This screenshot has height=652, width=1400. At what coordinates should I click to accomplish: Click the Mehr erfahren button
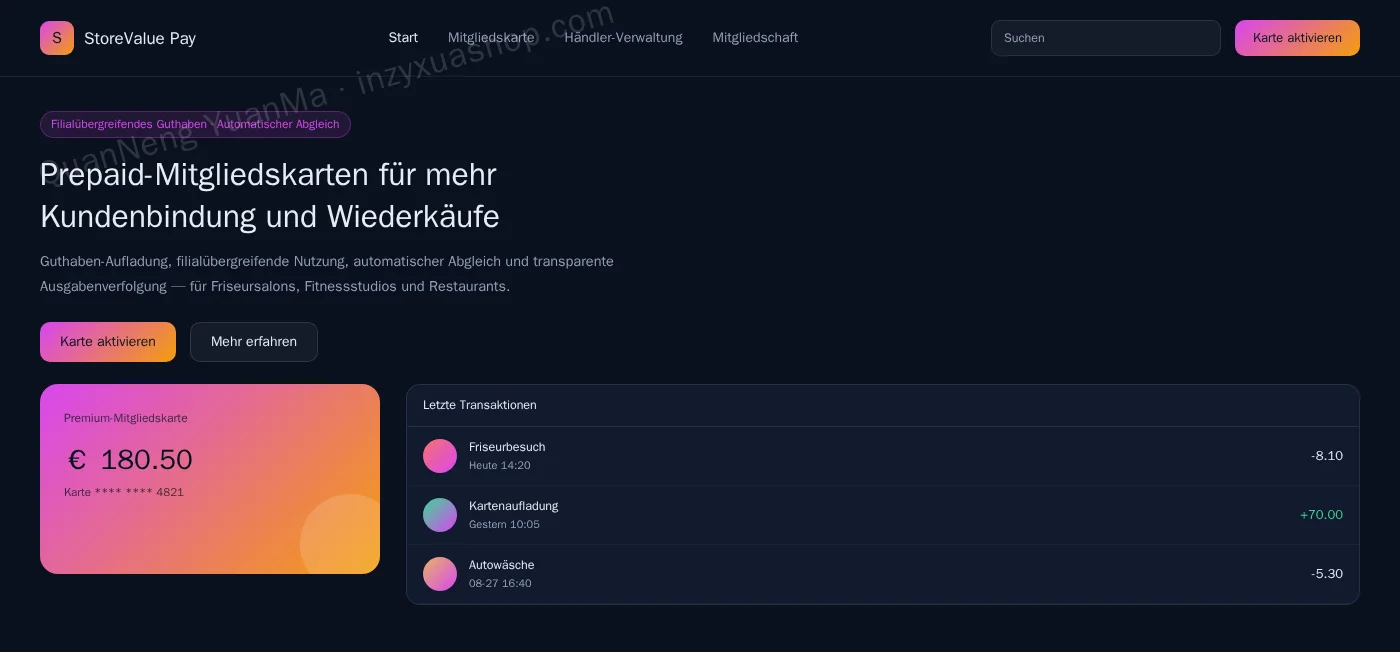(254, 342)
